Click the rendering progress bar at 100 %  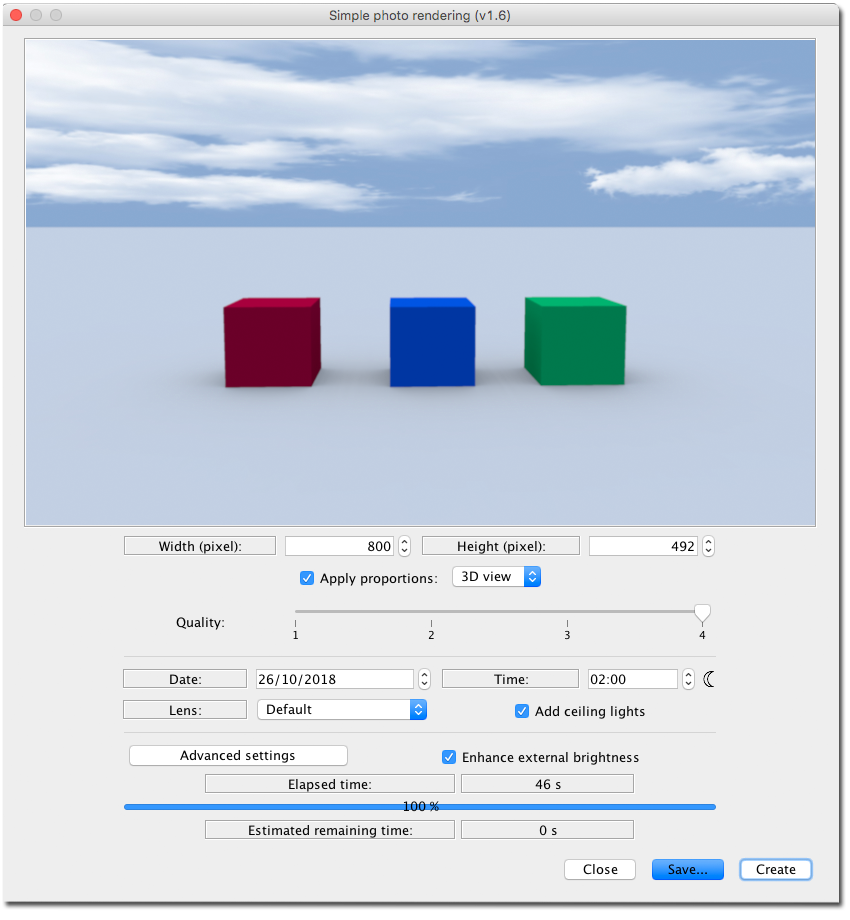coord(420,807)
